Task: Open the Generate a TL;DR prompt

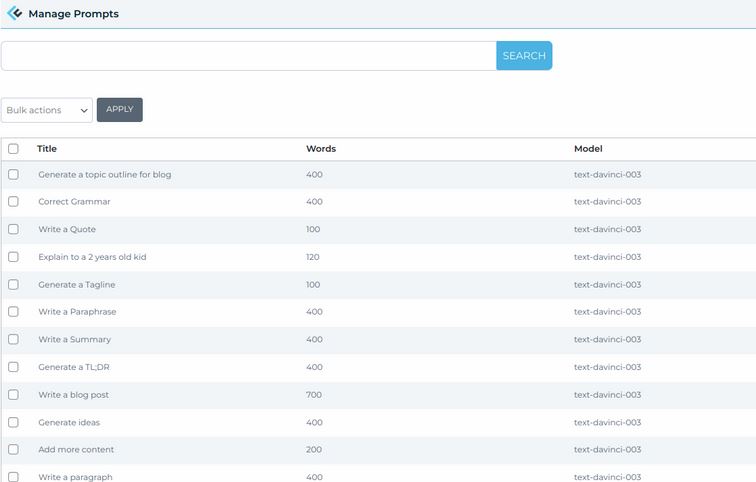Action: tap(74, 367)
